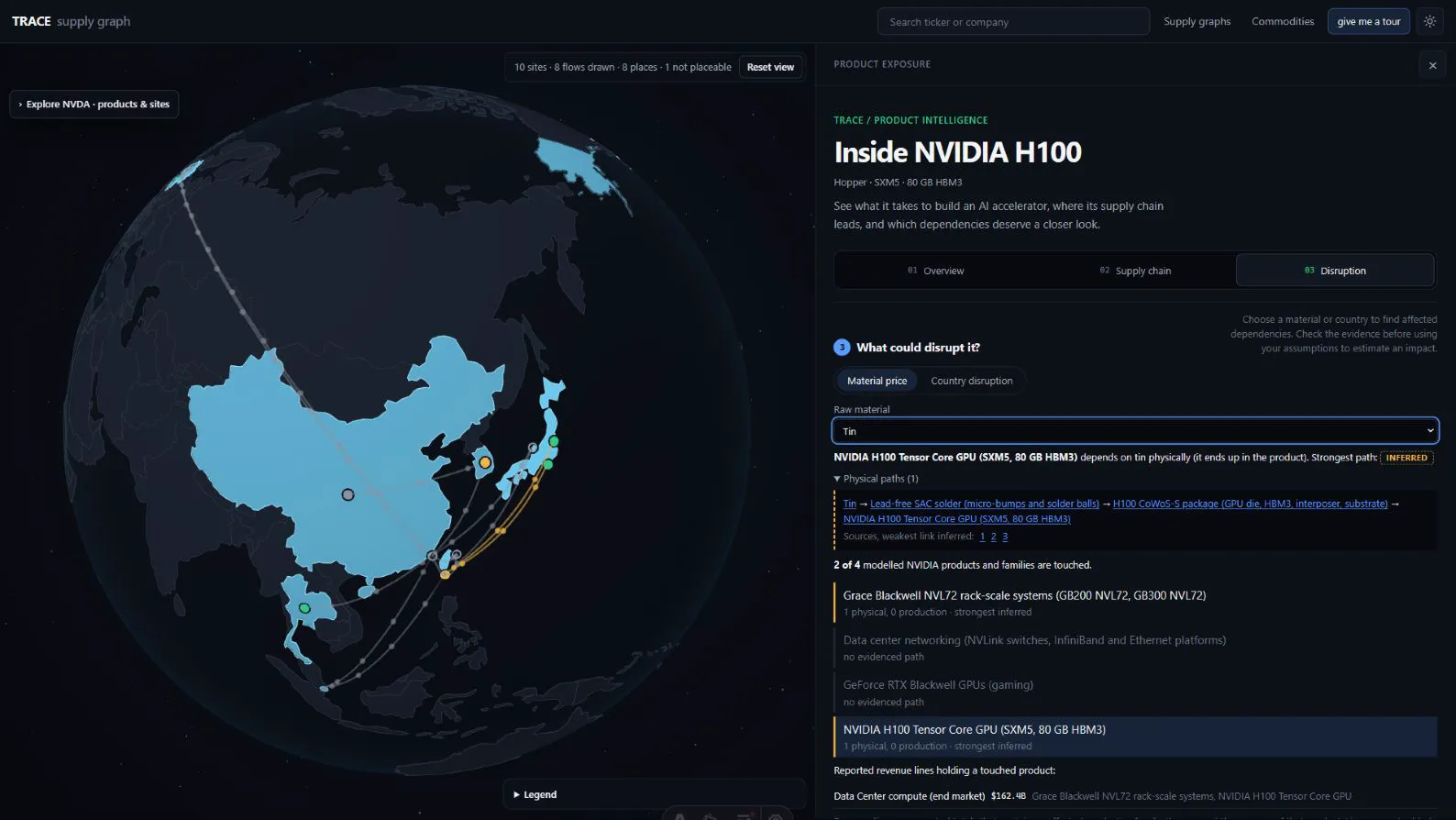Select the highlighted NVIDIA H100 Tensor Core GPU row
Screen dimensions: 1456x820
click(x=1135, y=737)
